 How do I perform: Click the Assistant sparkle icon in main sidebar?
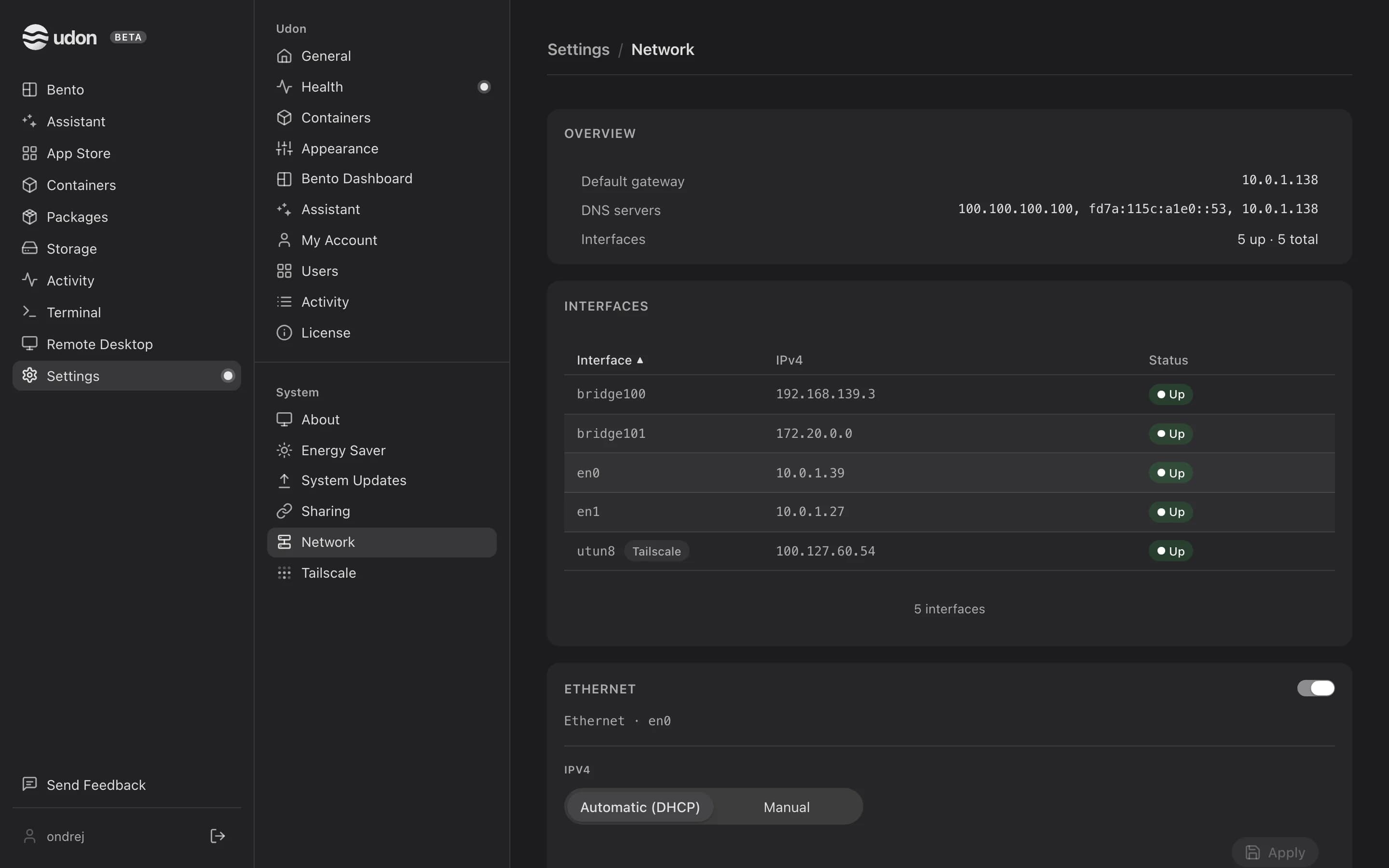[x=29, y=121]
